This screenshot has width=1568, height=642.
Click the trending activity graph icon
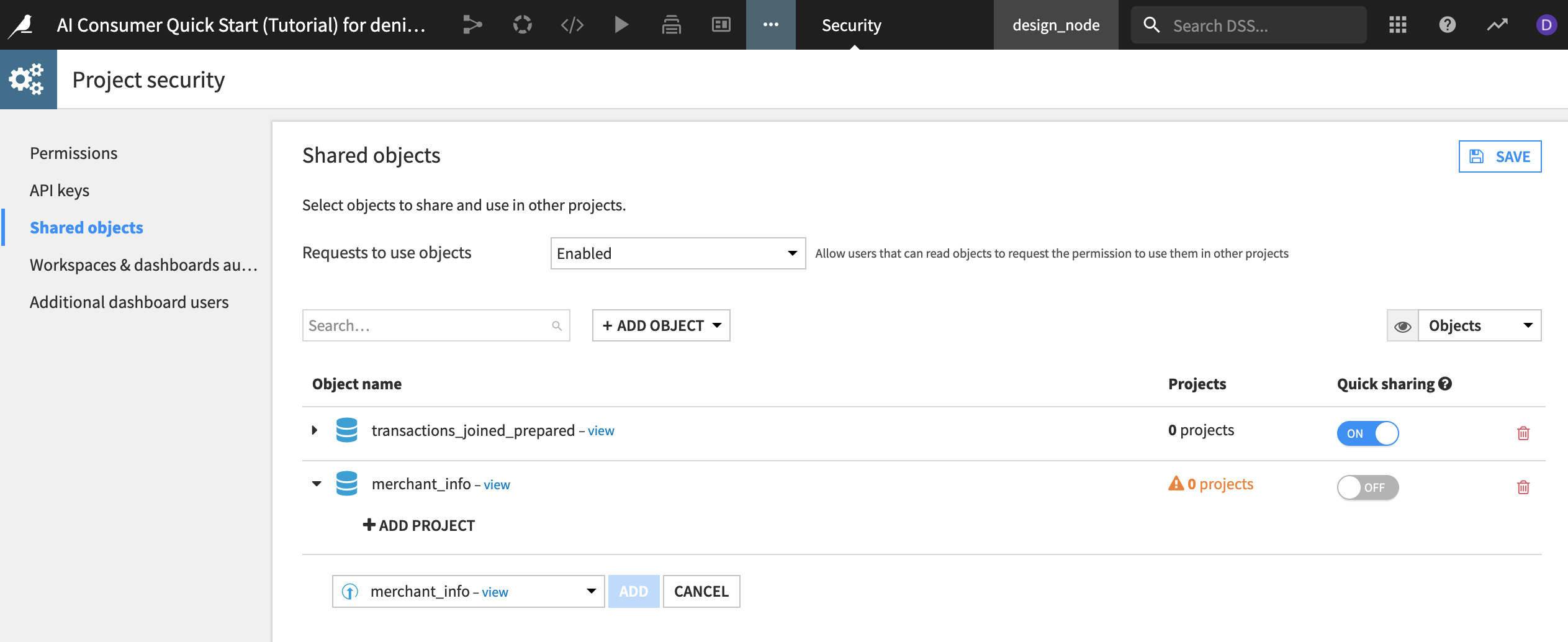[x=1497, y=25]
